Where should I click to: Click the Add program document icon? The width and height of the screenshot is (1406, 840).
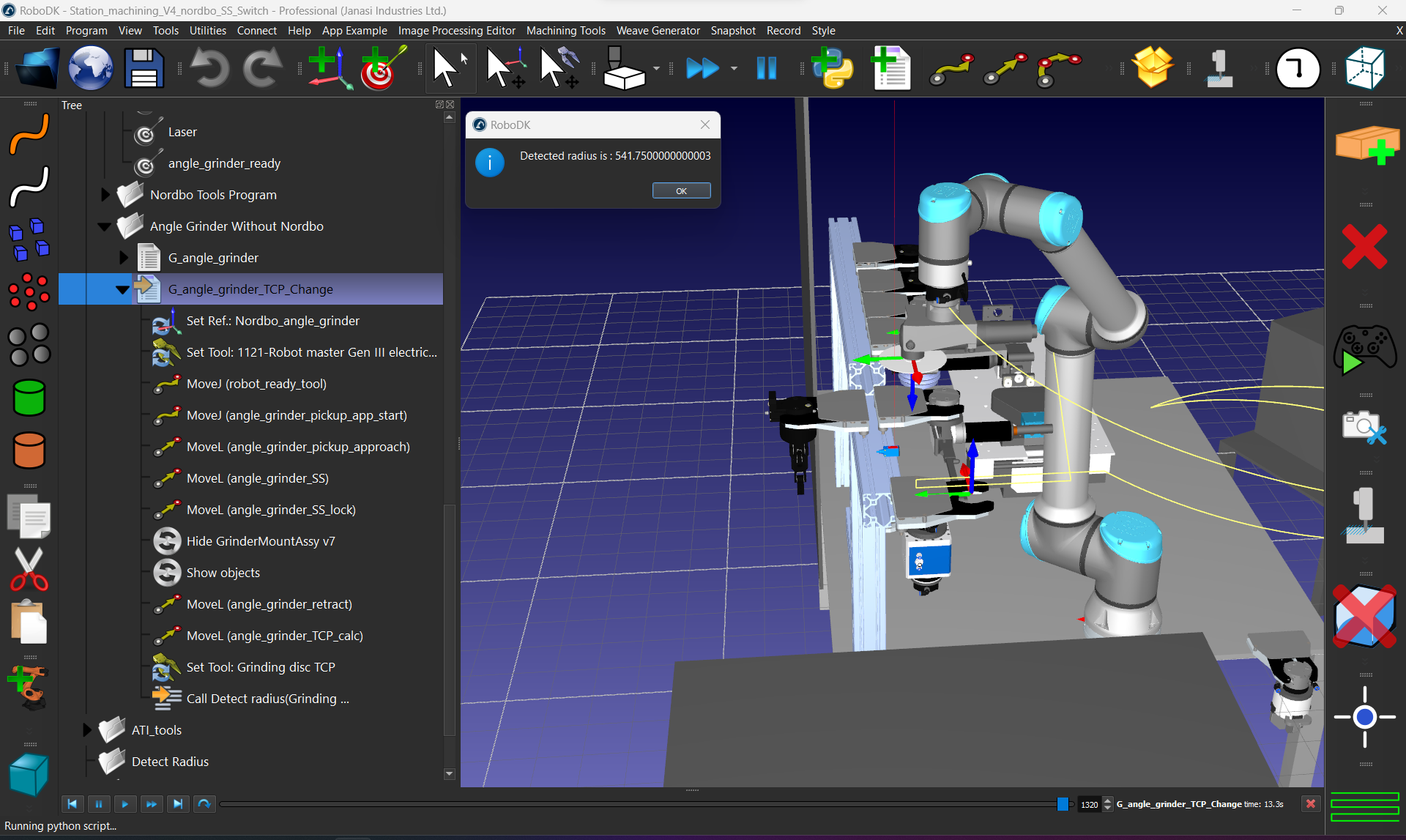[x=891, y=69]
